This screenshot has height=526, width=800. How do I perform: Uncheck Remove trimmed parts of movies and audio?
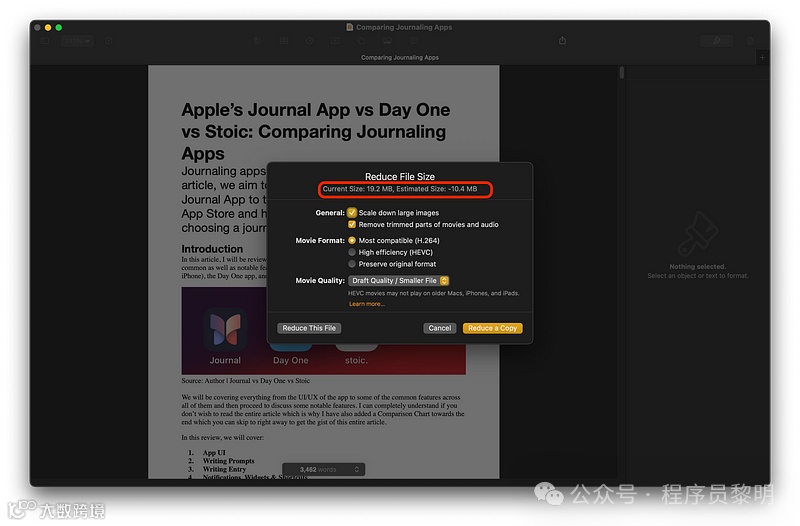[352, 224]
